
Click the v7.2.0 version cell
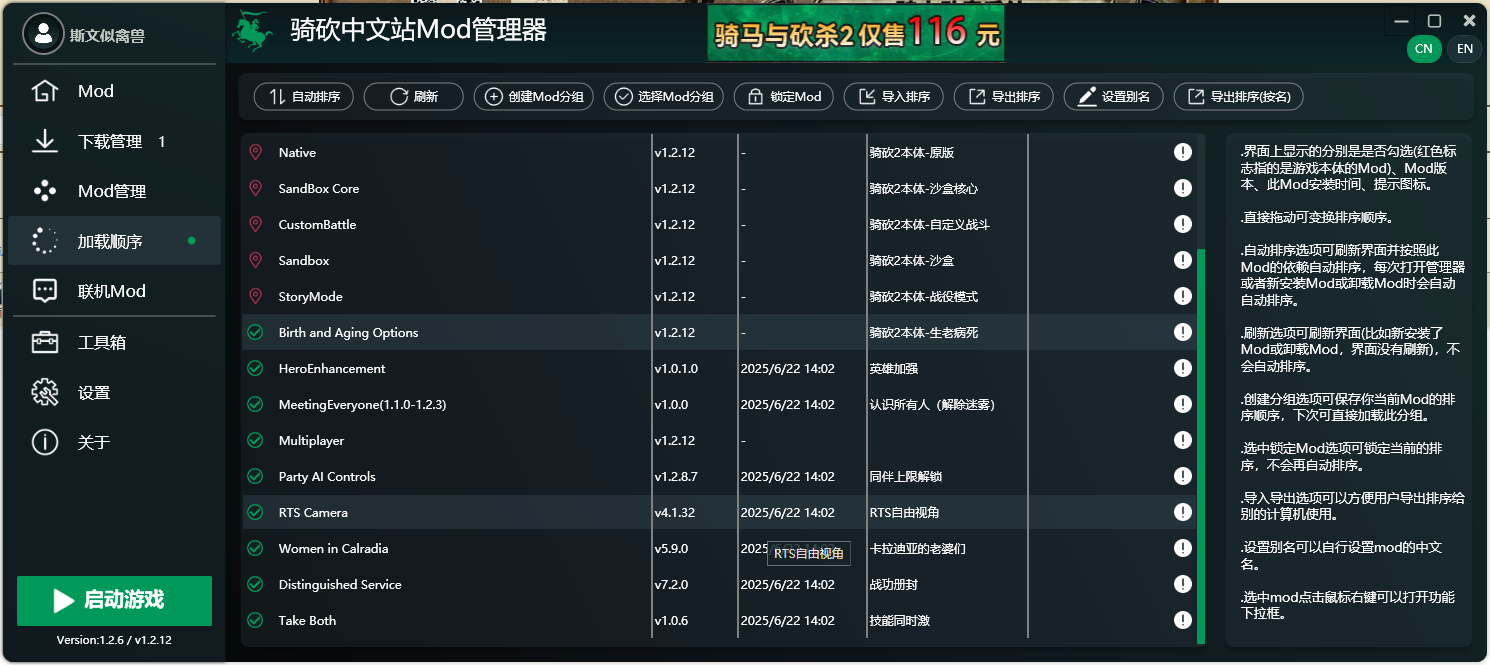tap(671, 584)
